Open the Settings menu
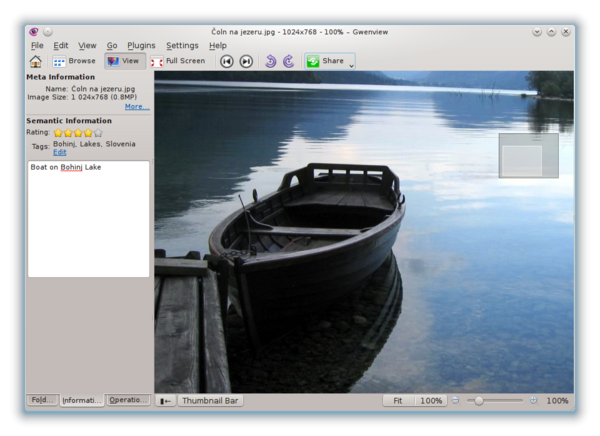Viewport: 600px width, 436px height. point(182,45)
